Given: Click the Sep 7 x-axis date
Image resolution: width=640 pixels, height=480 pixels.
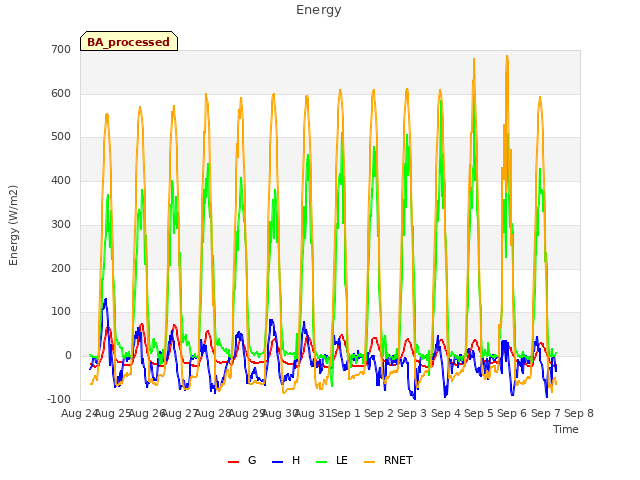Looking at the screenshot, I should pos(546,413).
